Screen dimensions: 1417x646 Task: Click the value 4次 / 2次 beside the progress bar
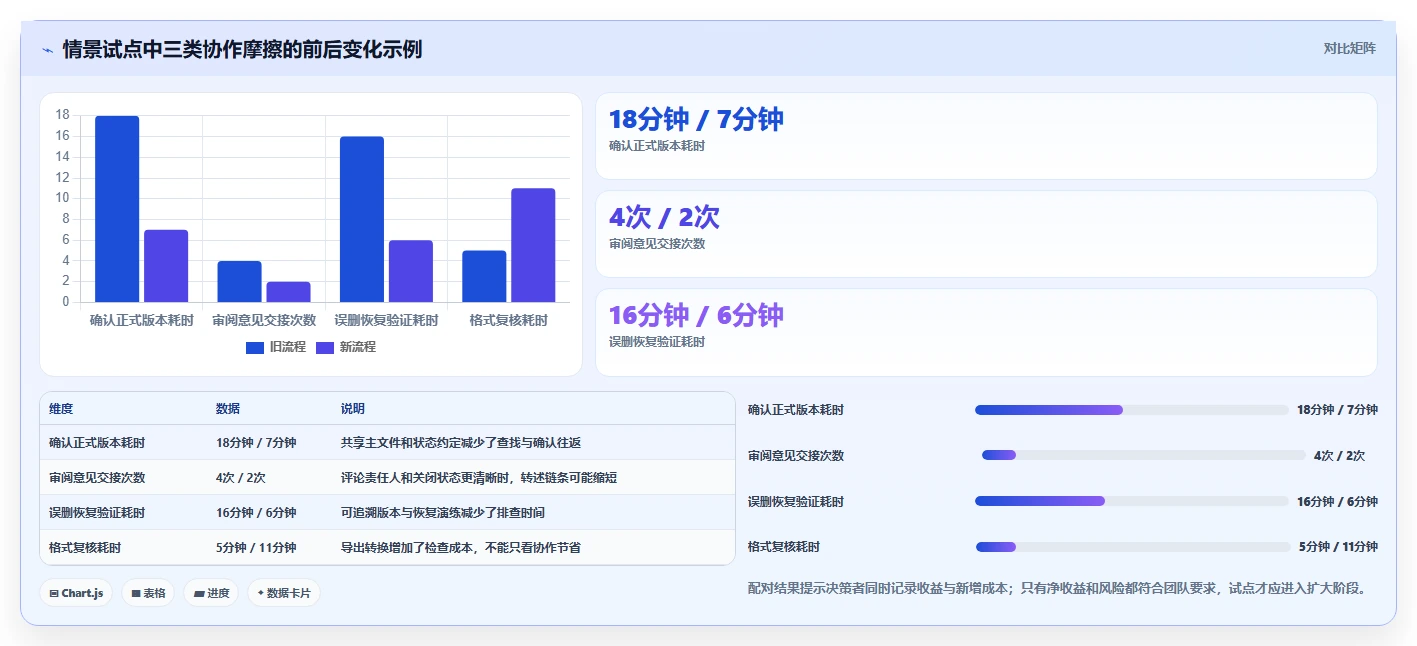1340,455
